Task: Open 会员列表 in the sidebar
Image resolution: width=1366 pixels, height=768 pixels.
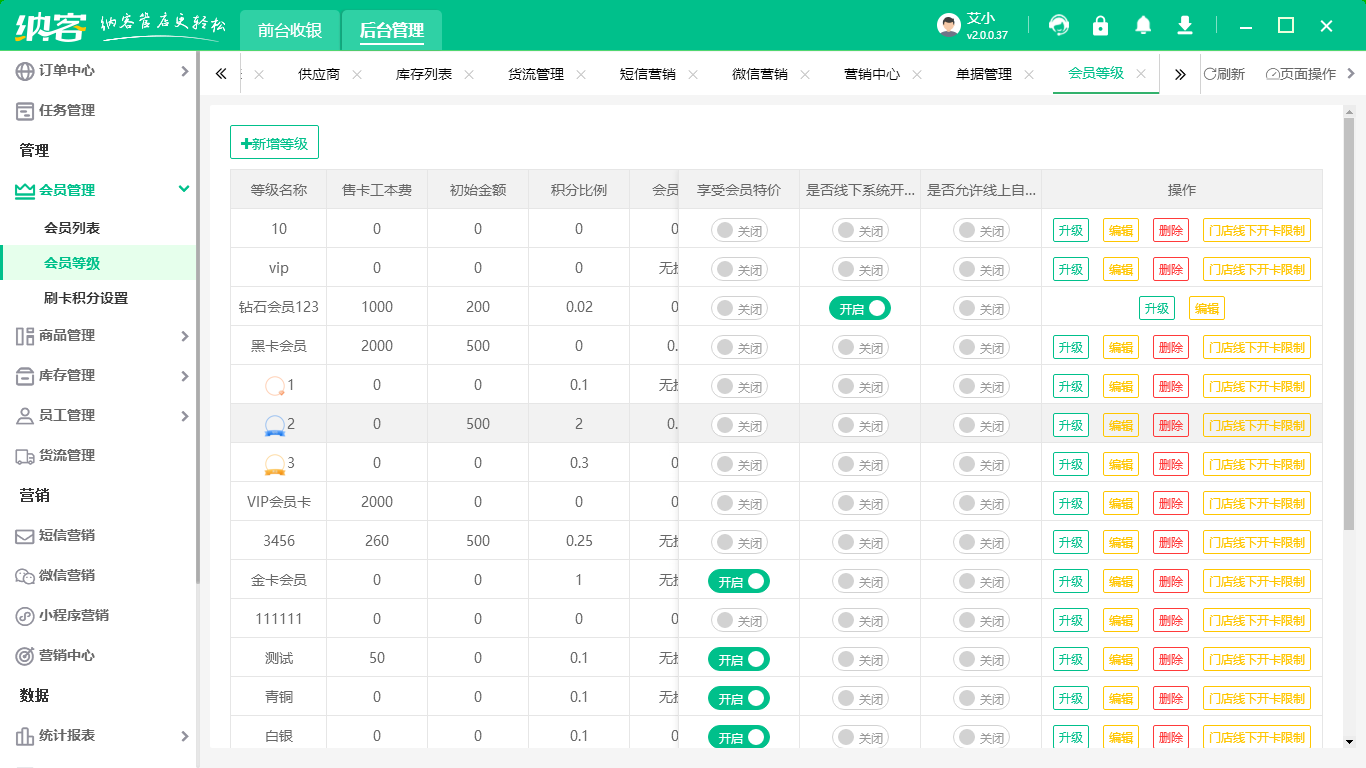Action: [72, 228]
